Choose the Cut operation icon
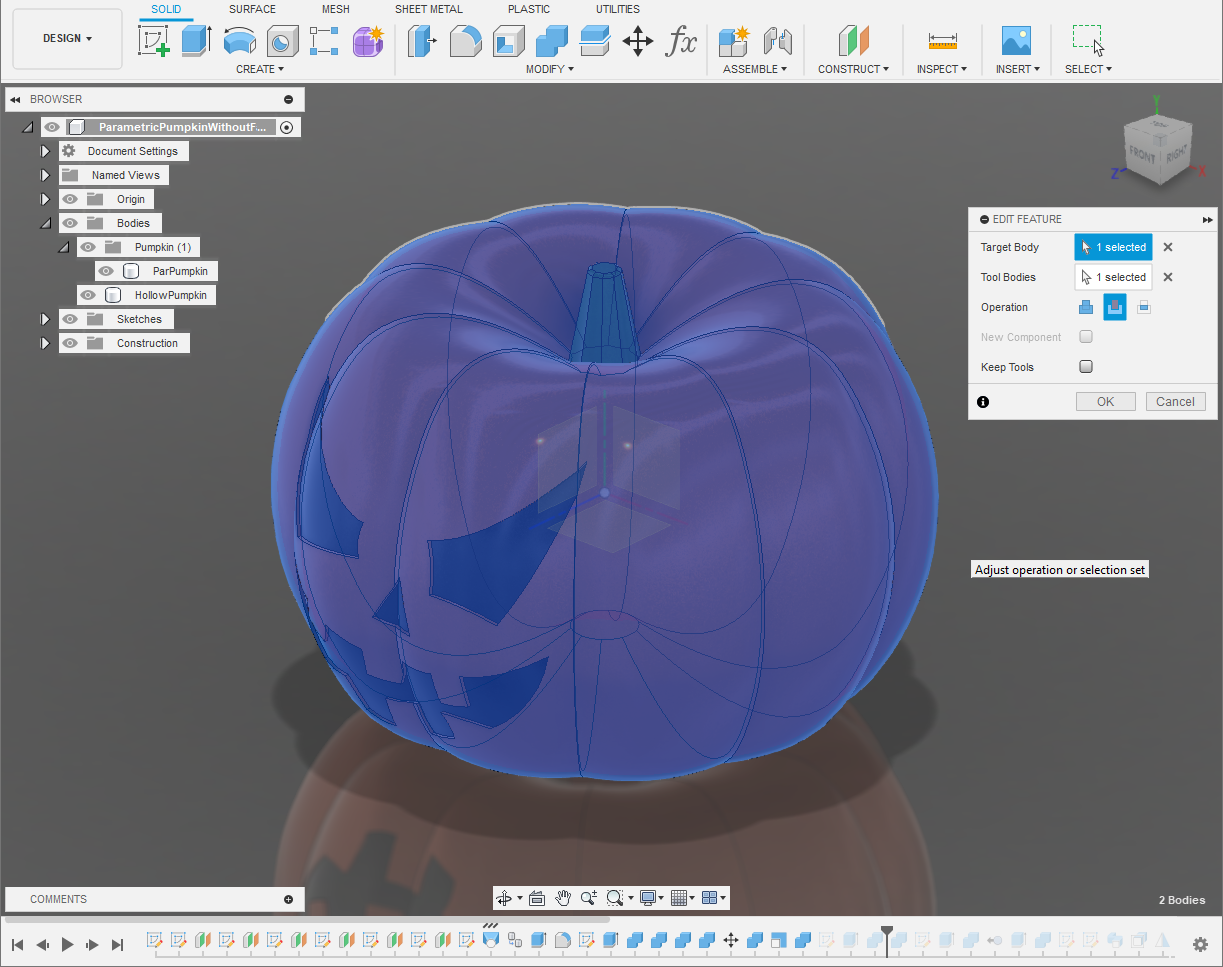This screenshot has width=1223, height=967. 1115,307
